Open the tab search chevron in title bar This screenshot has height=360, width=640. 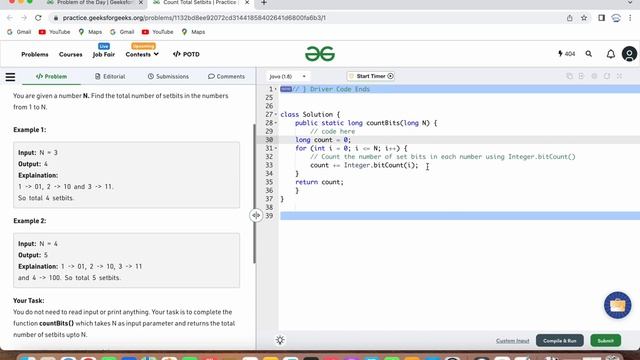[x=630, y=3]
